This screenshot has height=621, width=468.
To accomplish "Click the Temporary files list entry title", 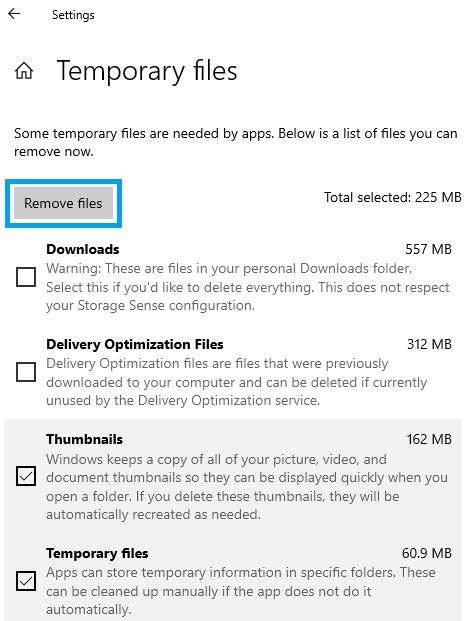I will [97, 553].
